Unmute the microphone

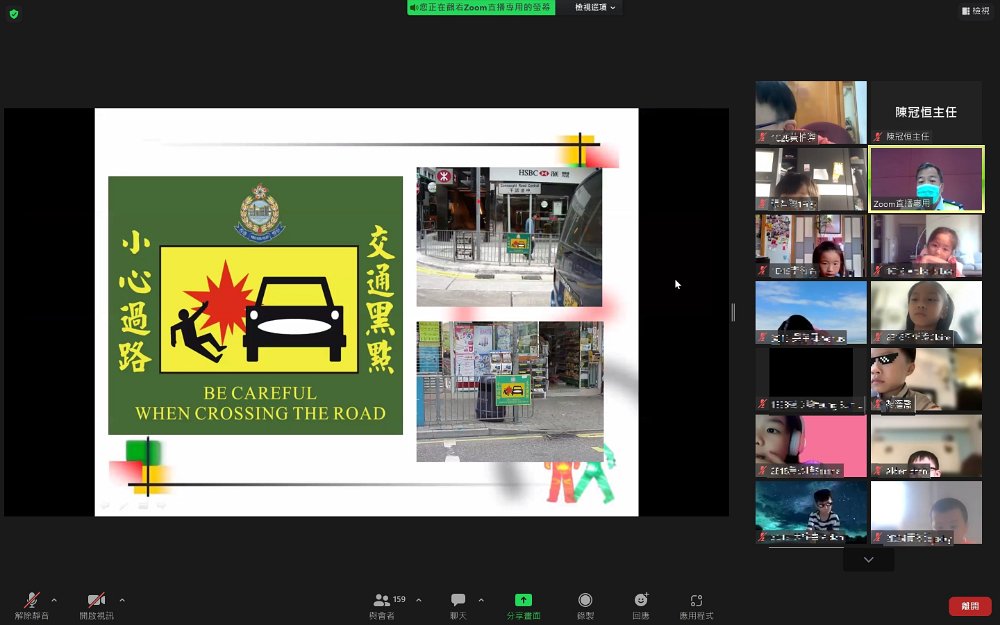click(32, 600)
